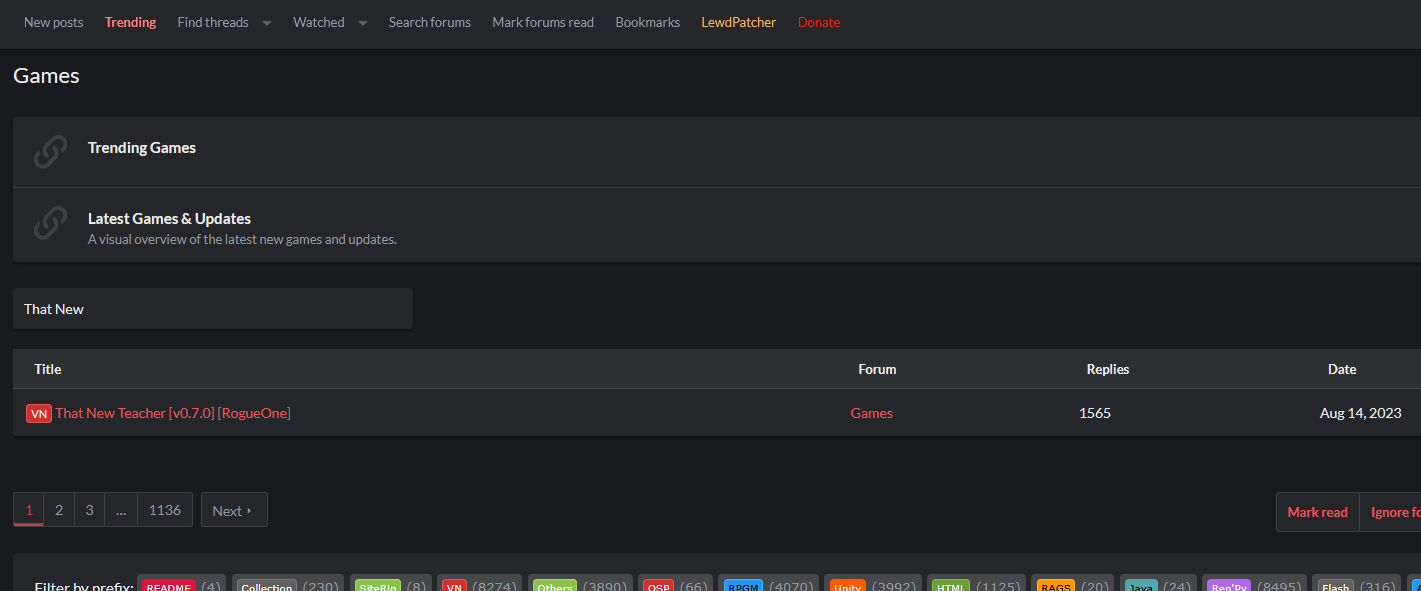Open the Trending Games link icon

click(x=50, y=152)
